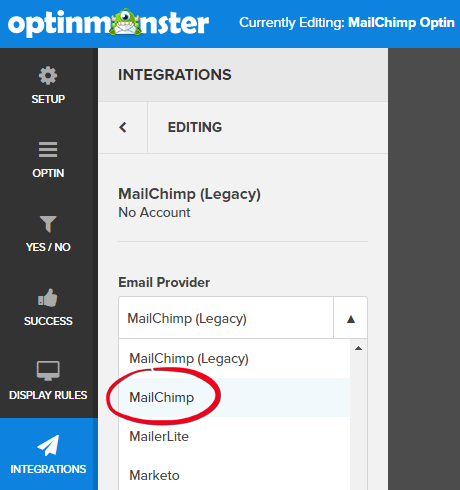
Task: Collapse the Email Provider dropdown arrow
Action: (351, 319)
